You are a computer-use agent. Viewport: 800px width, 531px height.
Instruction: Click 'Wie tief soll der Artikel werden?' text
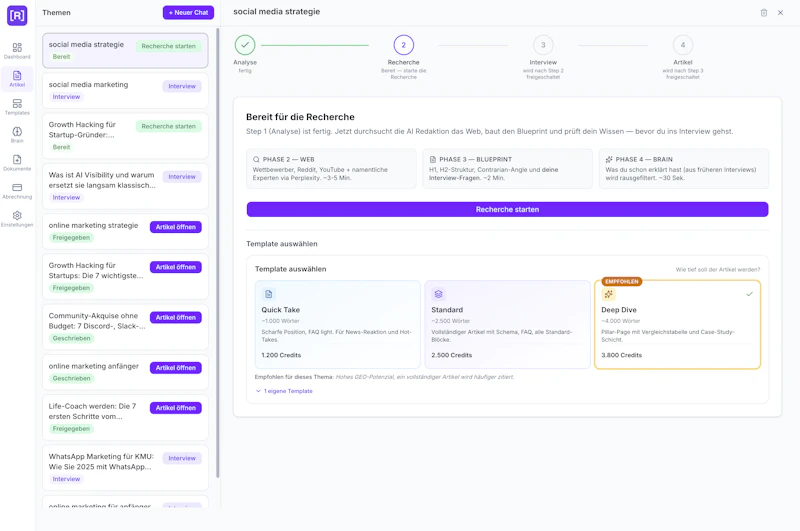click(718, 269)
